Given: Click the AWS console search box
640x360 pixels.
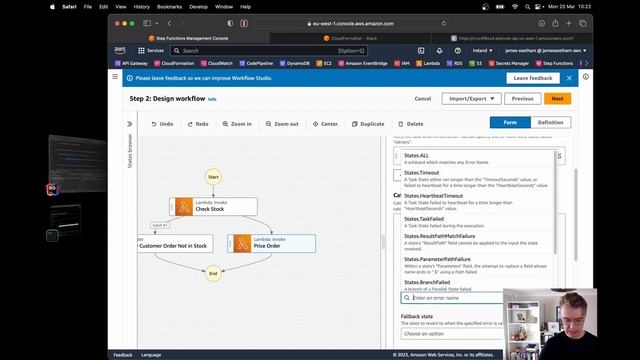Looking at the screenshot, I should click(x=269, y=51).
